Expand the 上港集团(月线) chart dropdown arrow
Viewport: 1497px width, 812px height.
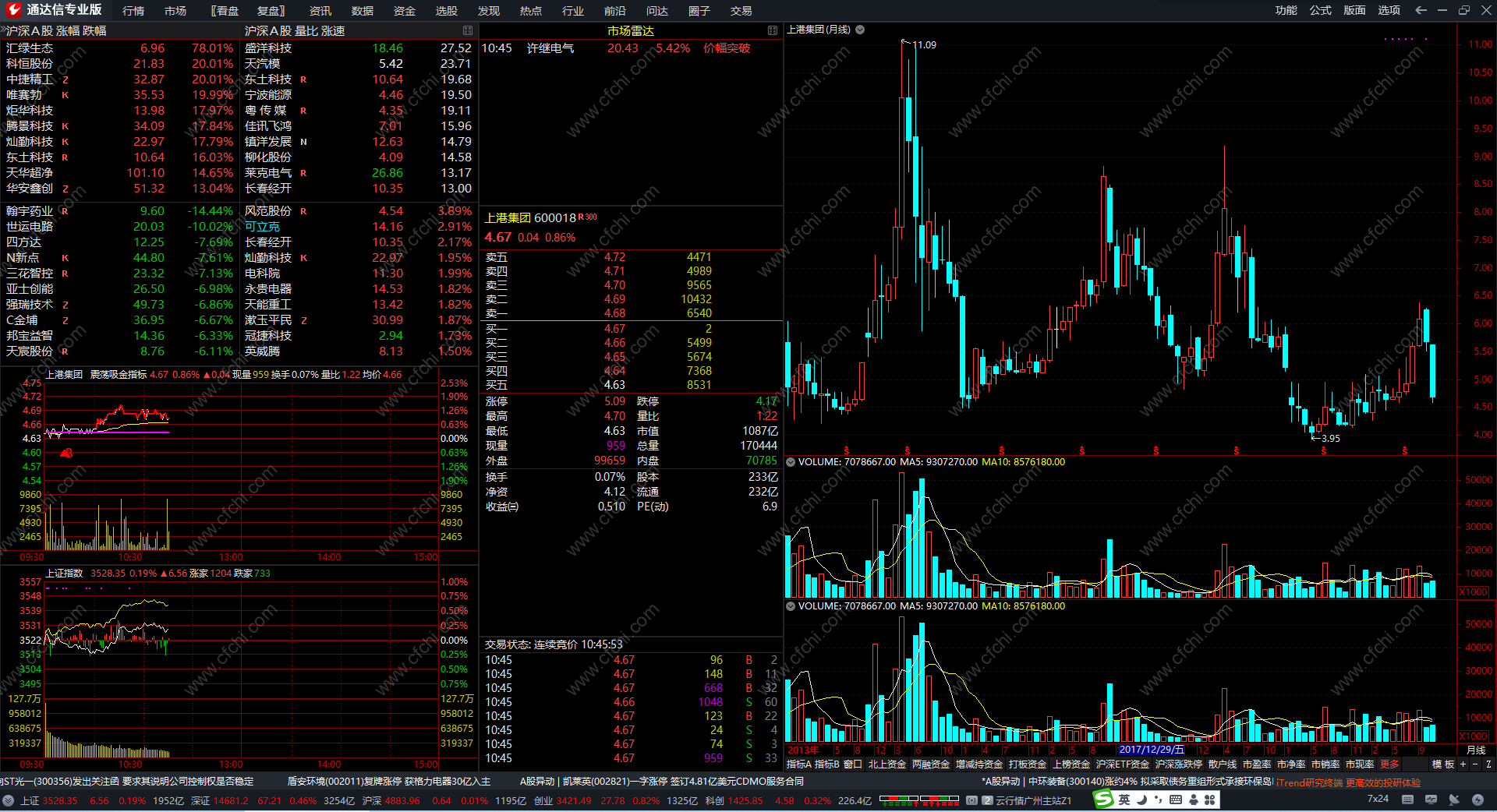pyautogui.click(x=860, y=30)
